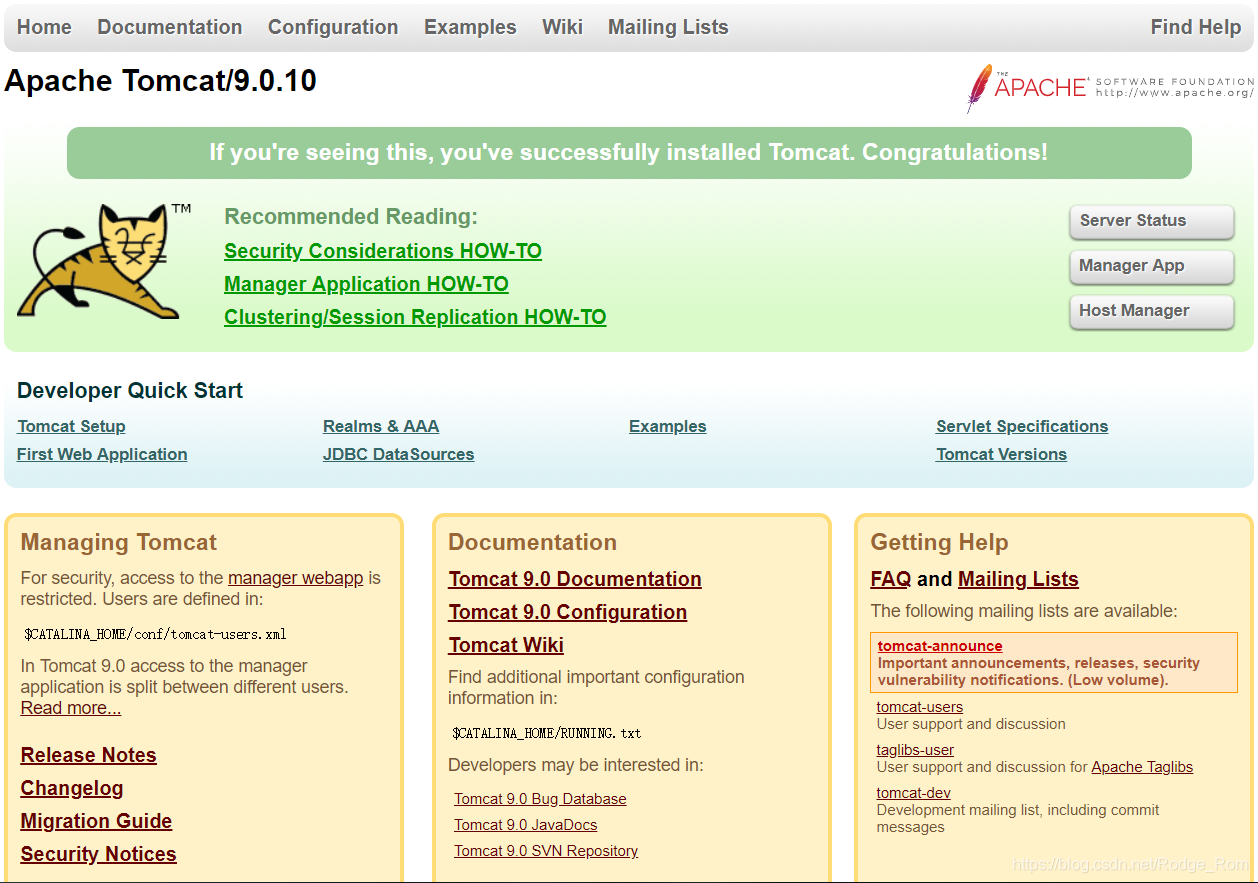The height and width of the screenshot is (883, 1258).
Task: Open the Home menu item
Action: [44, 27]
